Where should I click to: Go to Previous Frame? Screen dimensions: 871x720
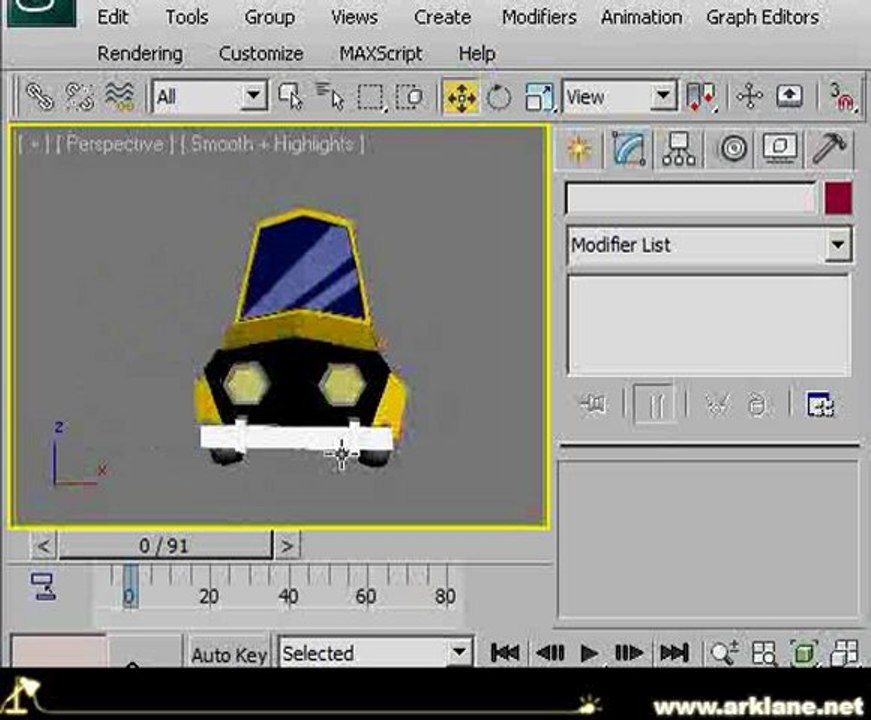(x=550, y=653)
